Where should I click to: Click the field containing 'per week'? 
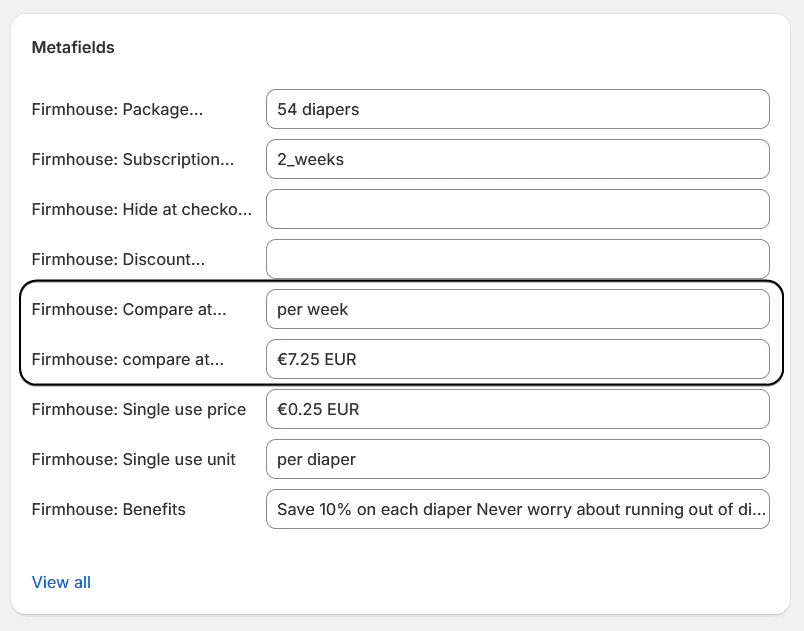tap(517, 309)
